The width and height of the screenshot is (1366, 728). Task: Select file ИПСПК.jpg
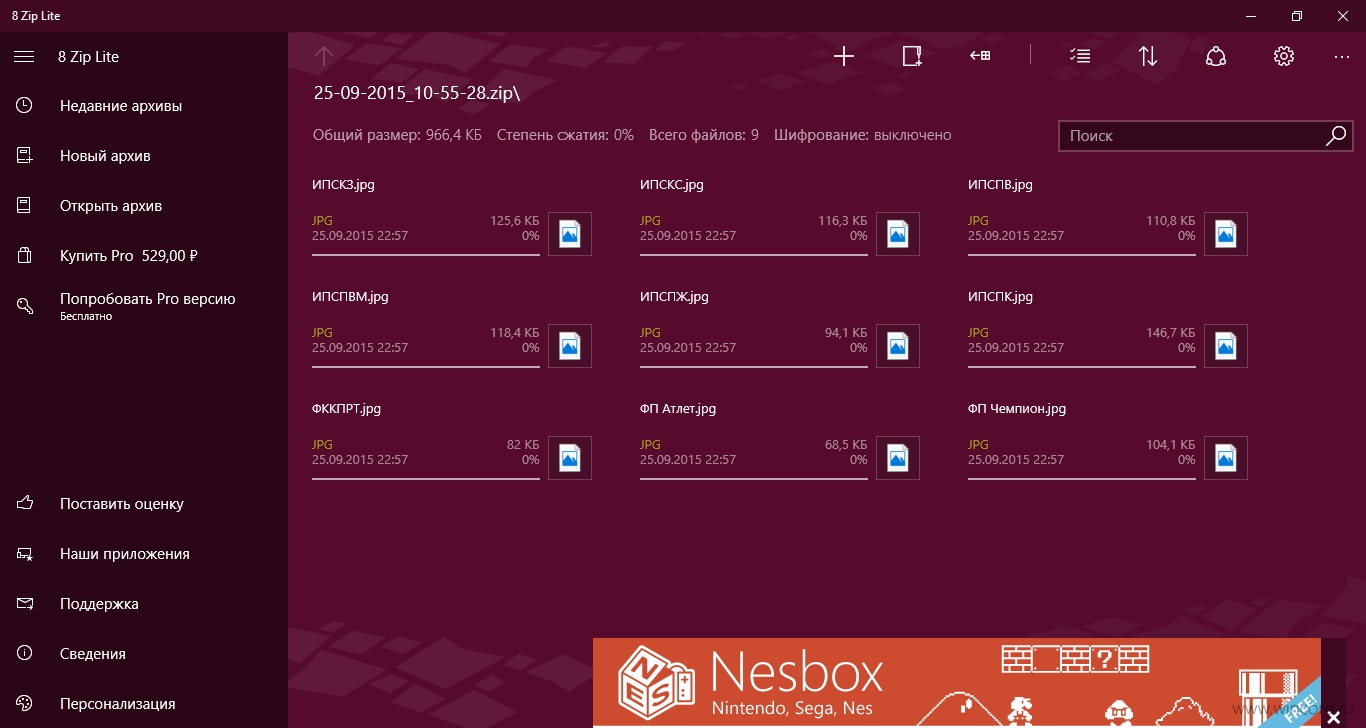pos(1108,330)
